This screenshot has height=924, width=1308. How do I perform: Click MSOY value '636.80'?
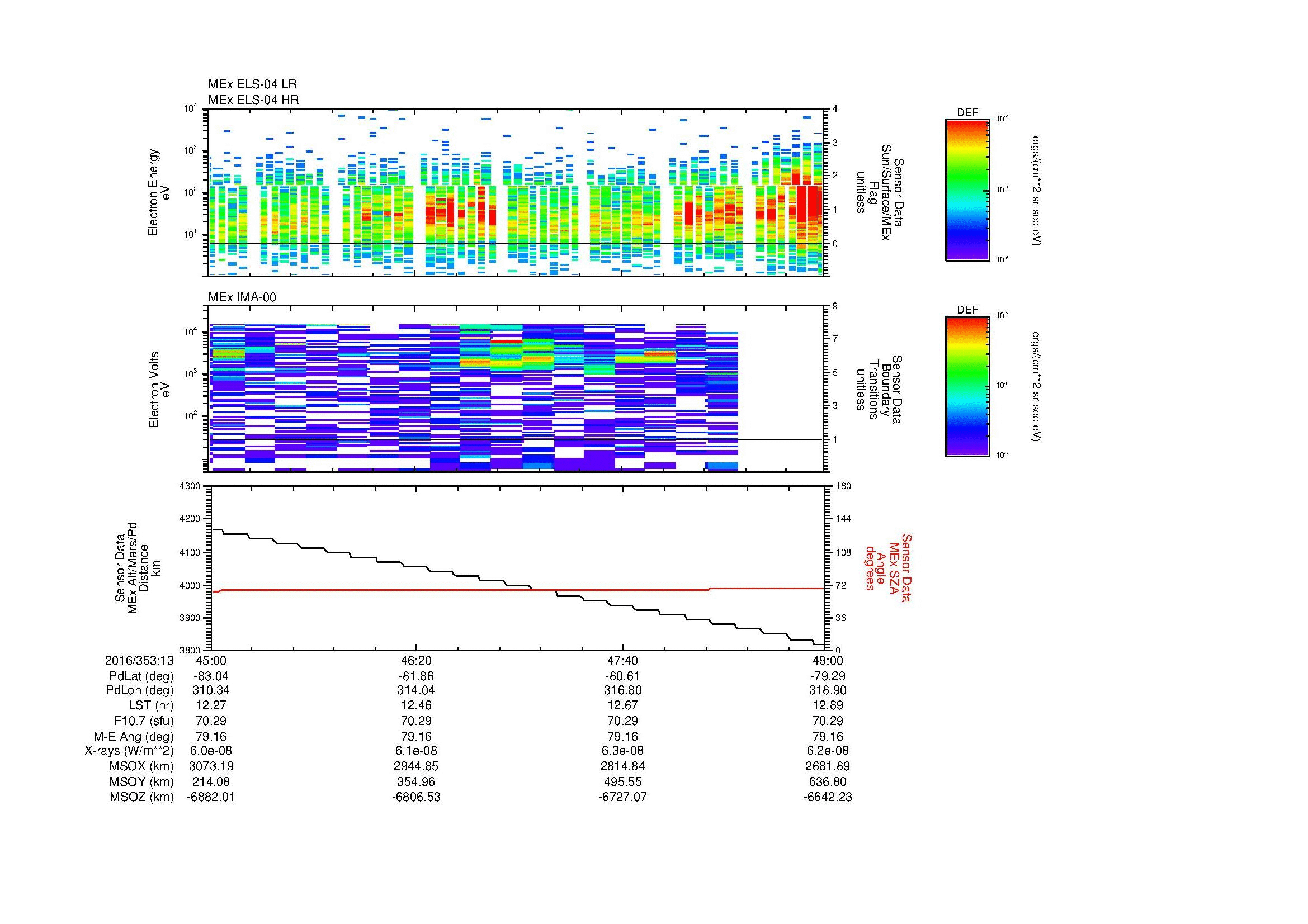(x=828, y=781)
